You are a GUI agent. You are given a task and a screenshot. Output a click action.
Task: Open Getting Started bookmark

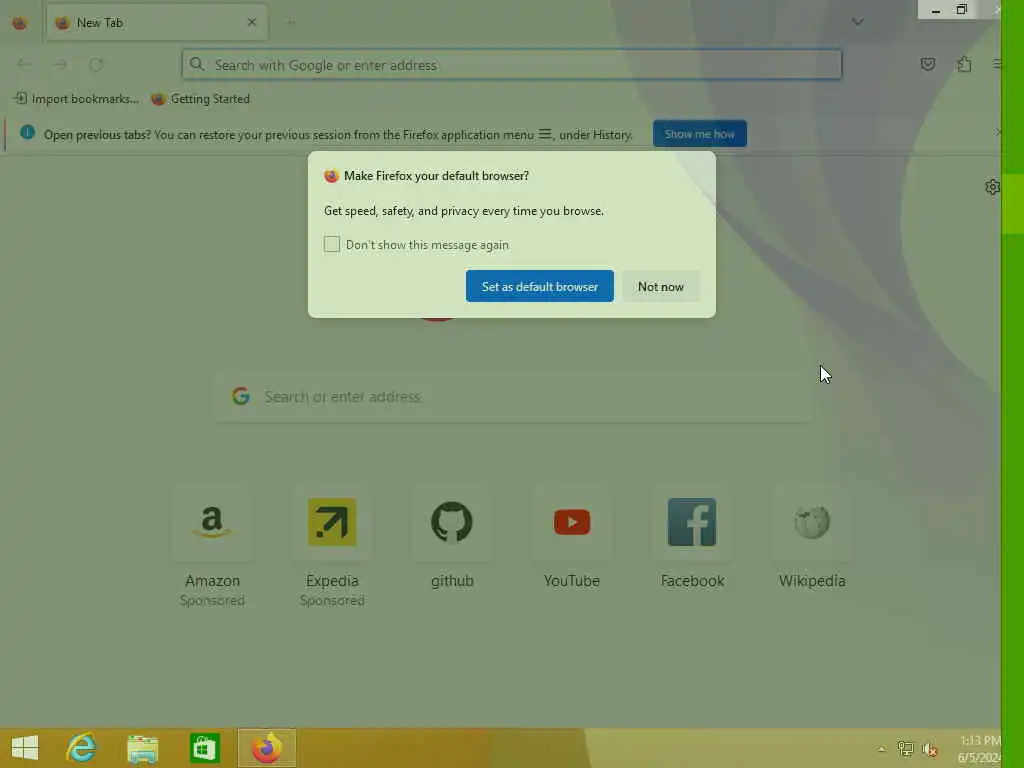[200, 99]
